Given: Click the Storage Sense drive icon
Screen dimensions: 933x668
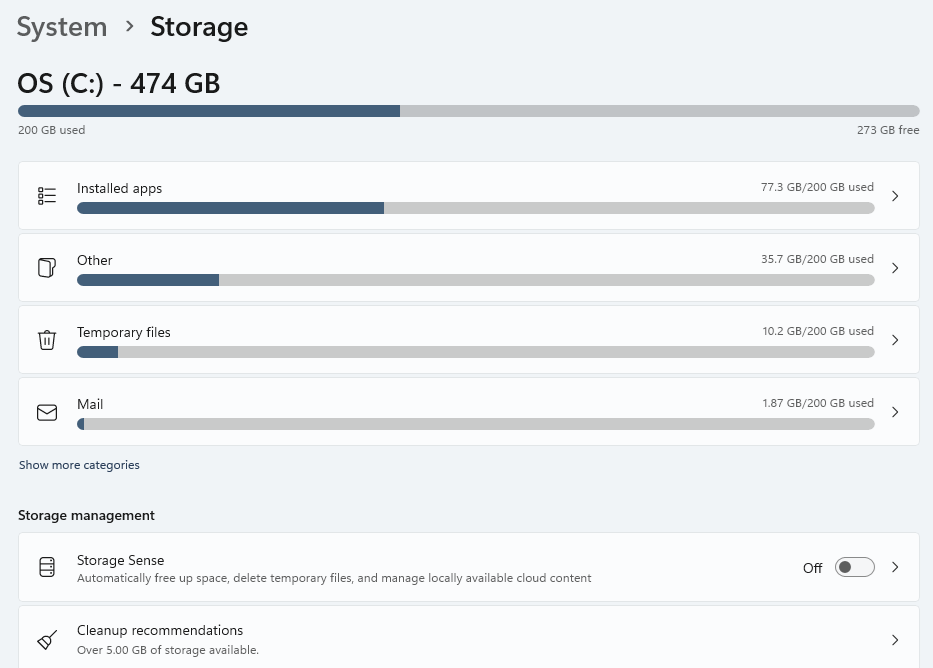Looking at the screenshot, I should [x=47, y=568].
